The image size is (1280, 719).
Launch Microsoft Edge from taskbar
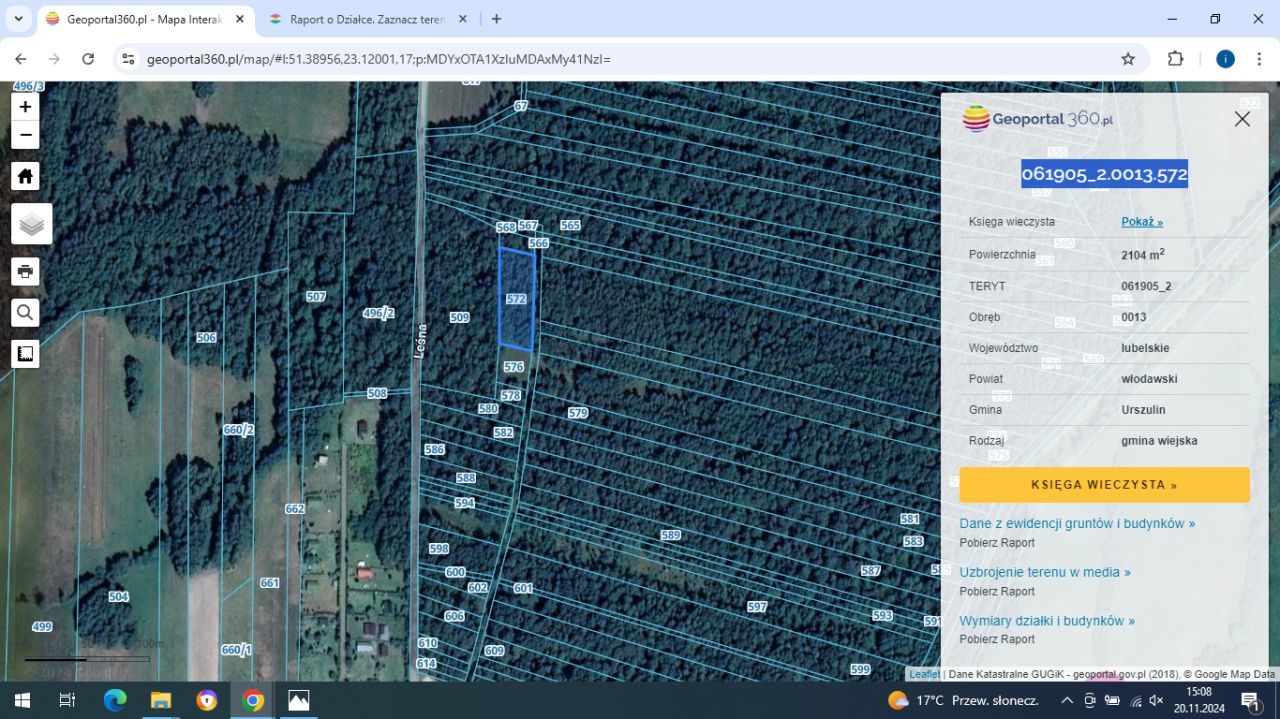(x=115, y=700)
